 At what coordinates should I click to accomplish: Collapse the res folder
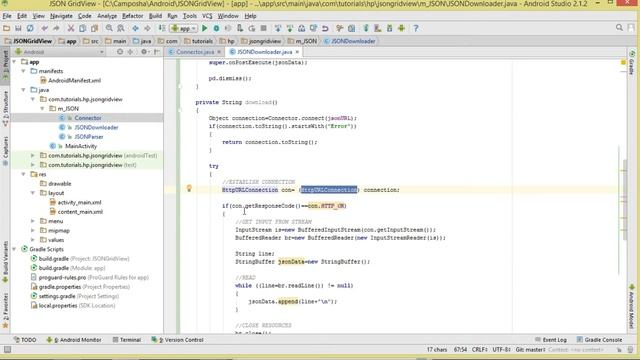point(24,174)
